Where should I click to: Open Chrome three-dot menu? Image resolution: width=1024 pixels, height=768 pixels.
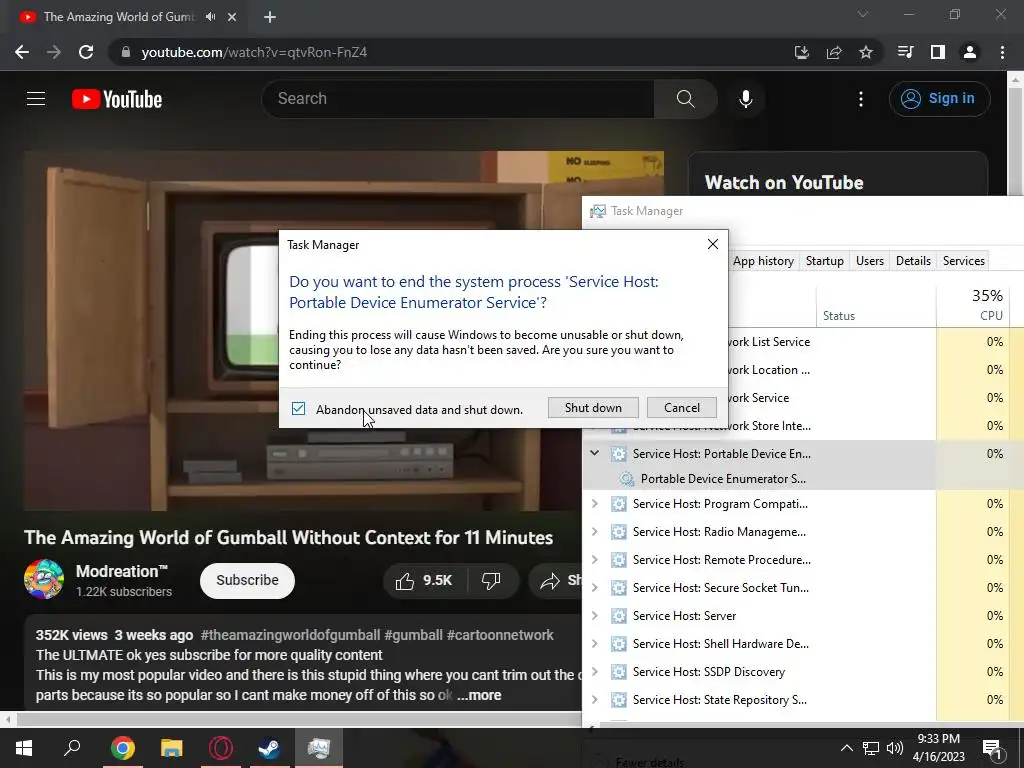pos(1002,52)
